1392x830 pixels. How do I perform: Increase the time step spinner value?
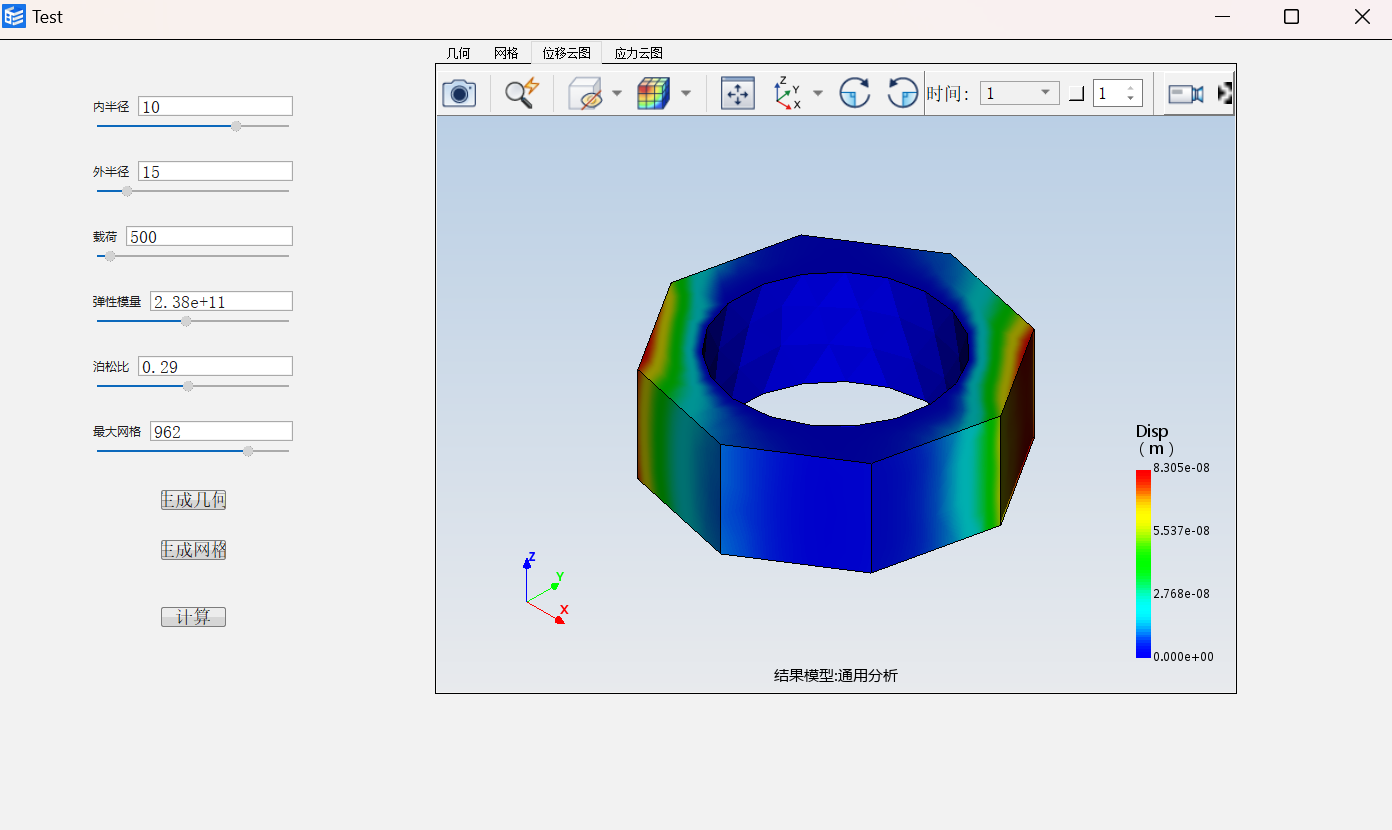tap(1131, 87)
